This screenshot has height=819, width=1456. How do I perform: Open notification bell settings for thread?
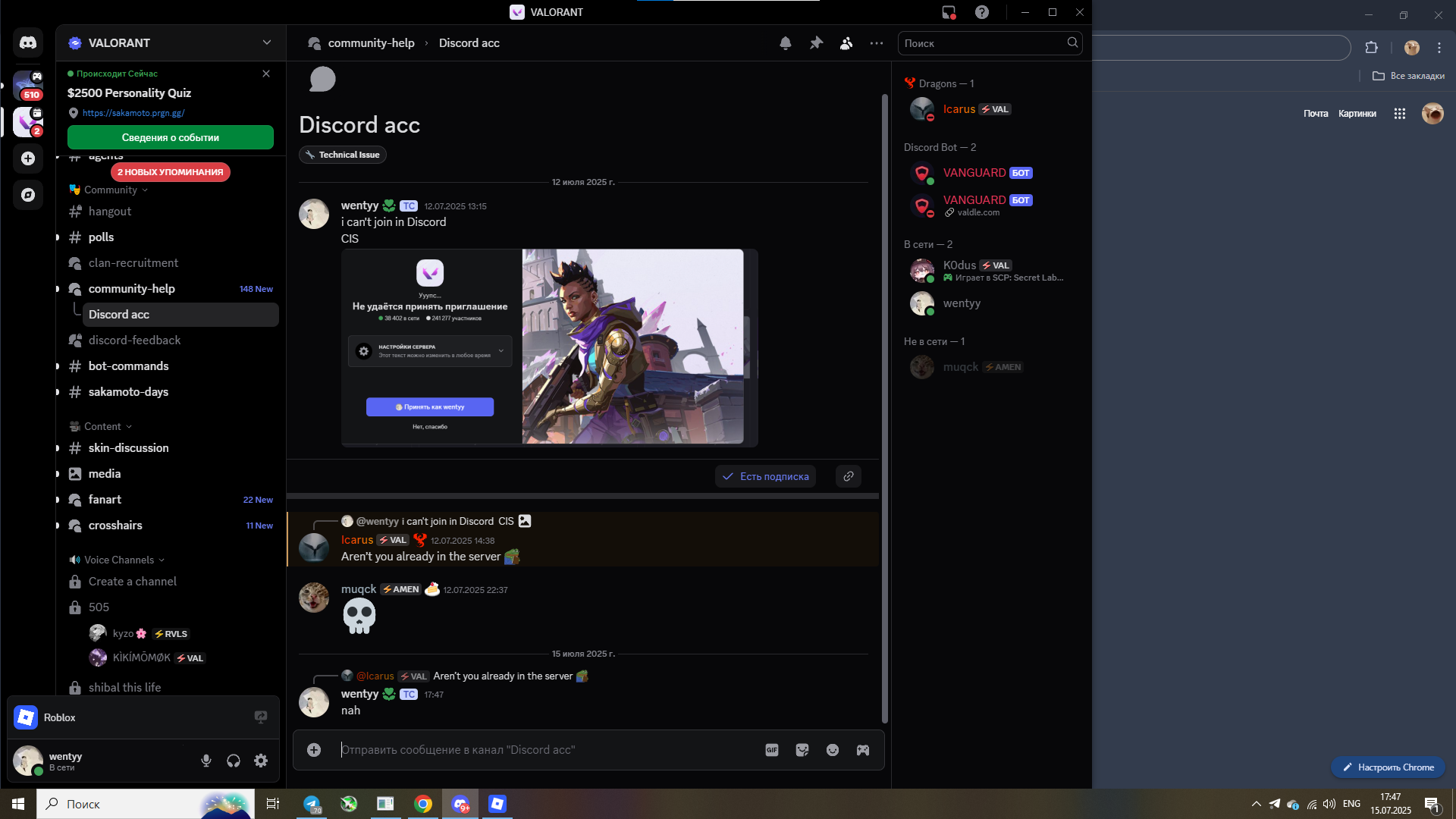click(786, 43)
